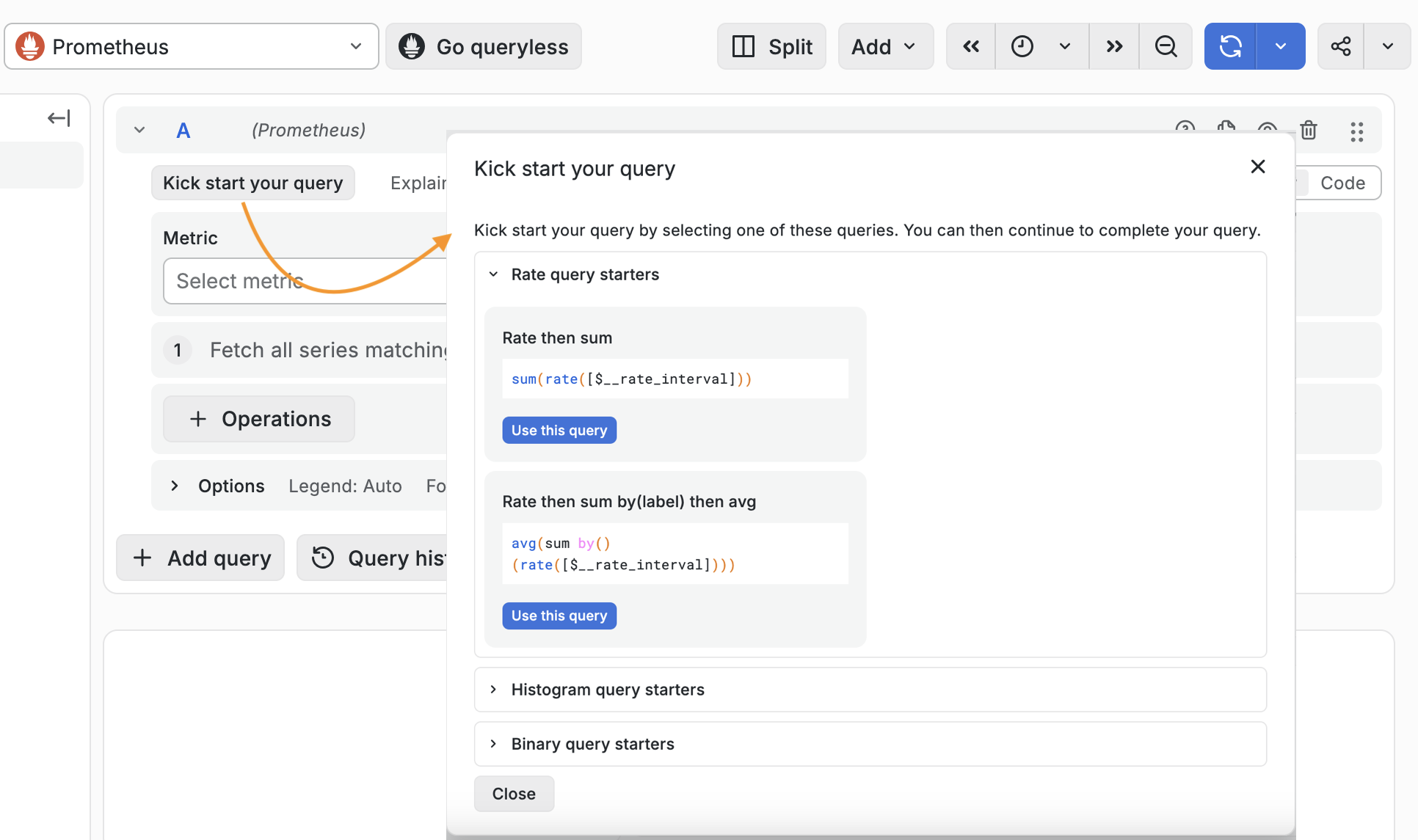Shift time range forward with double-right arrows
This screenshot has height=840, width=1418.
pyautogui.click(x=1114, y=46)
